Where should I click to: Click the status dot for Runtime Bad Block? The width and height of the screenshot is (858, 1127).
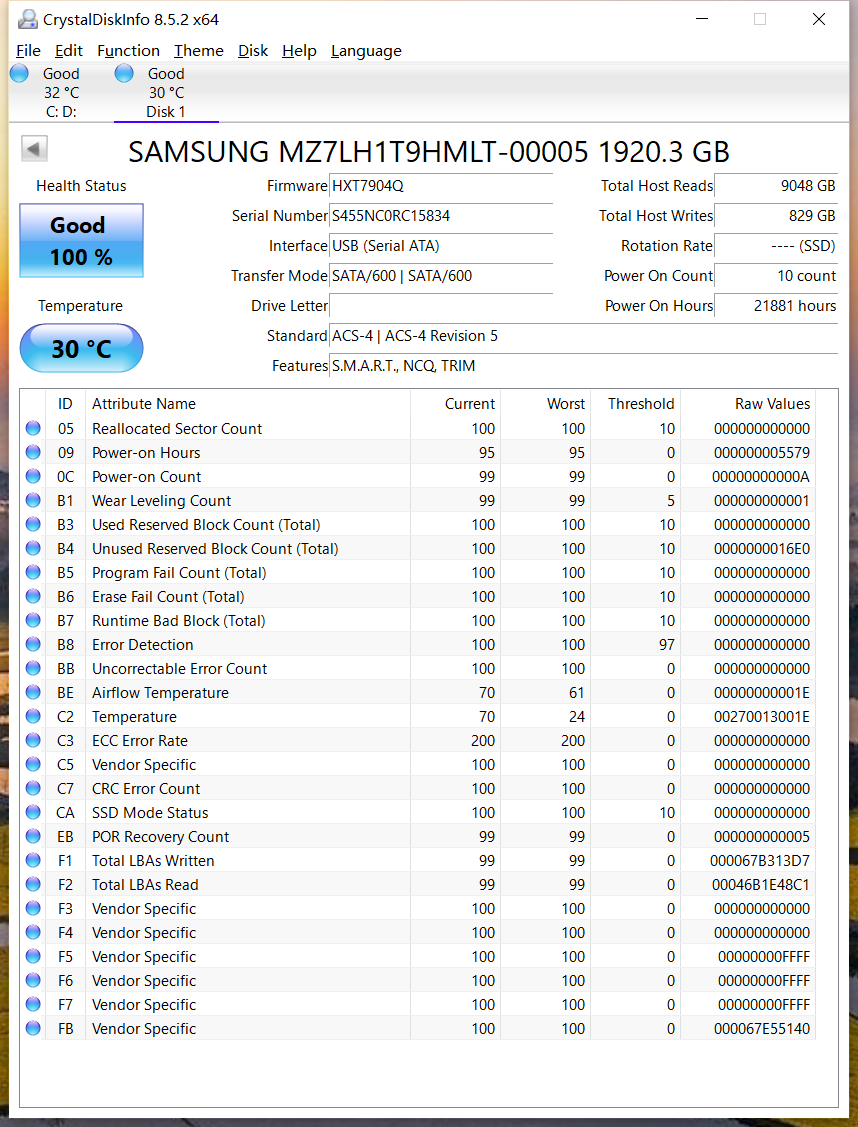coord(33,620)
